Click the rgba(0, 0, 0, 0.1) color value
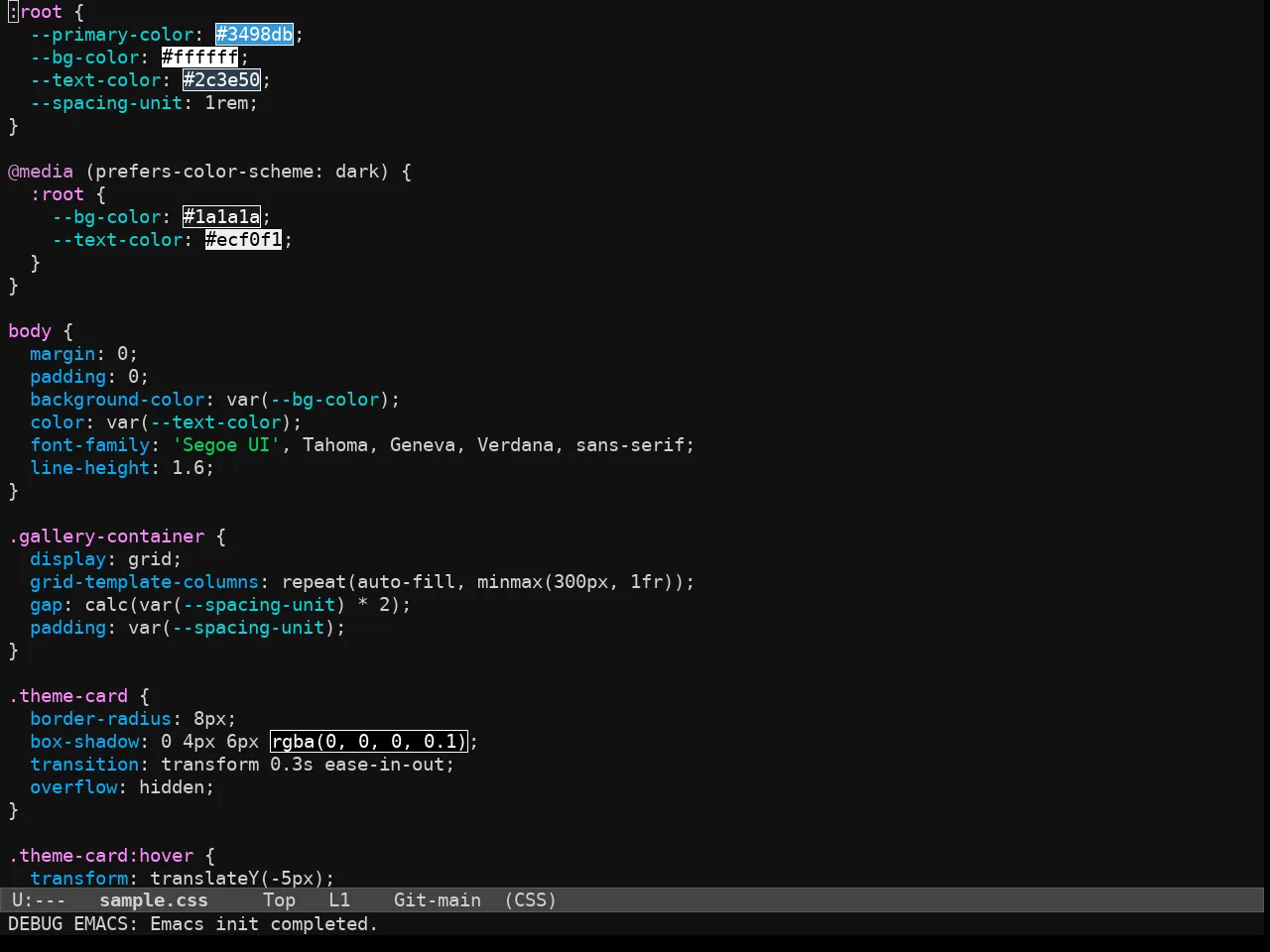 click(368, 742)
